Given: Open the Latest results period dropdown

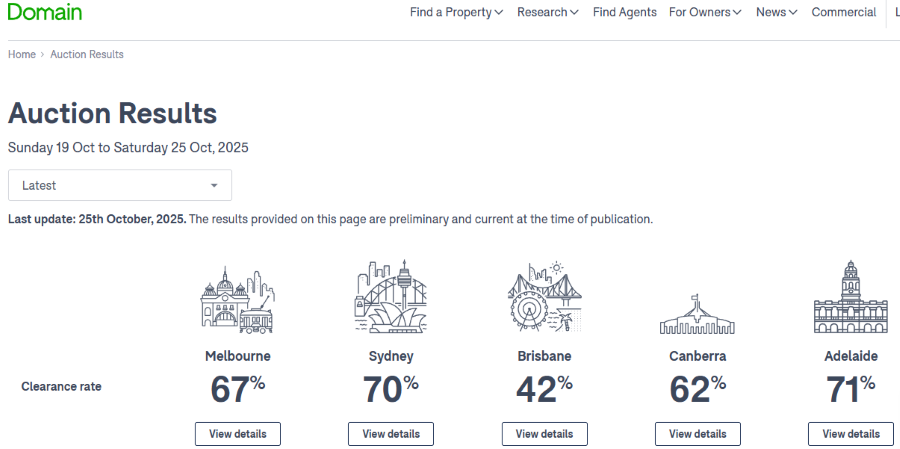Looking at the screenshot, I should coord(120,185).
